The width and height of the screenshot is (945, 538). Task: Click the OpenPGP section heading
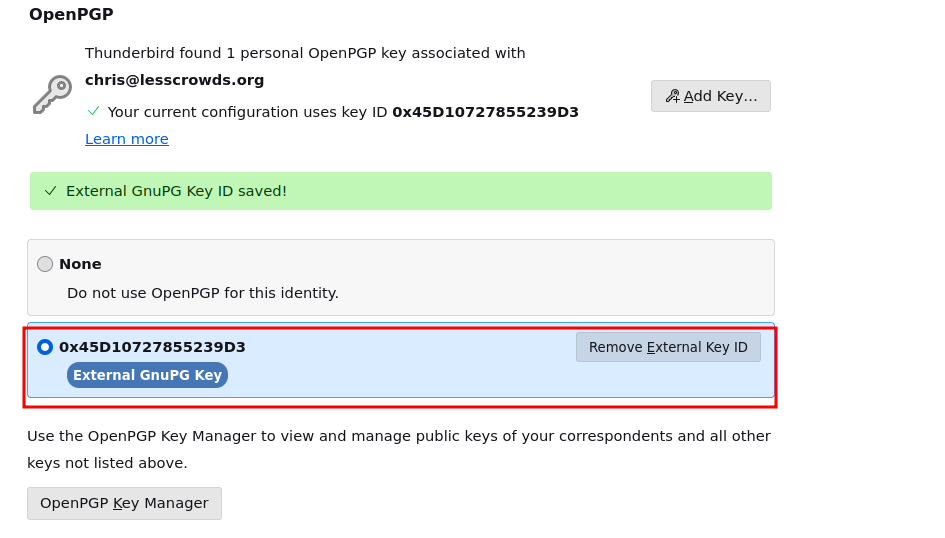[71, 14]
